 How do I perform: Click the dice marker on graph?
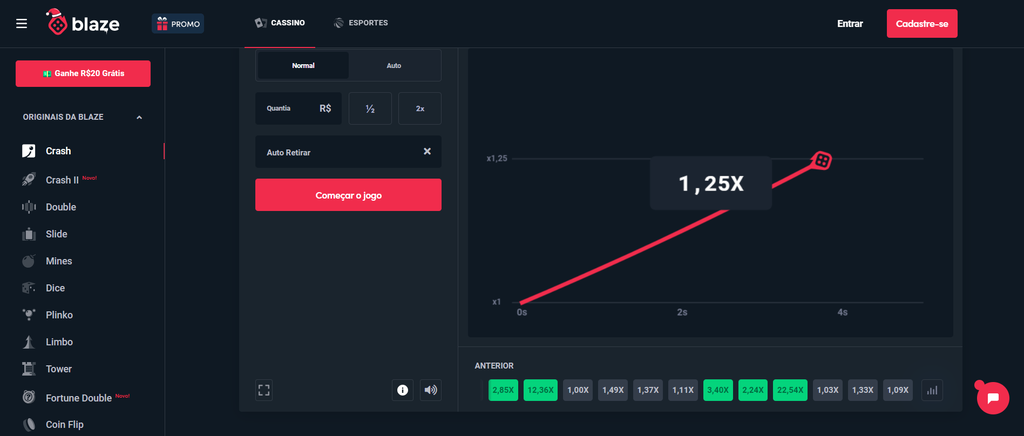coord(823,160)
